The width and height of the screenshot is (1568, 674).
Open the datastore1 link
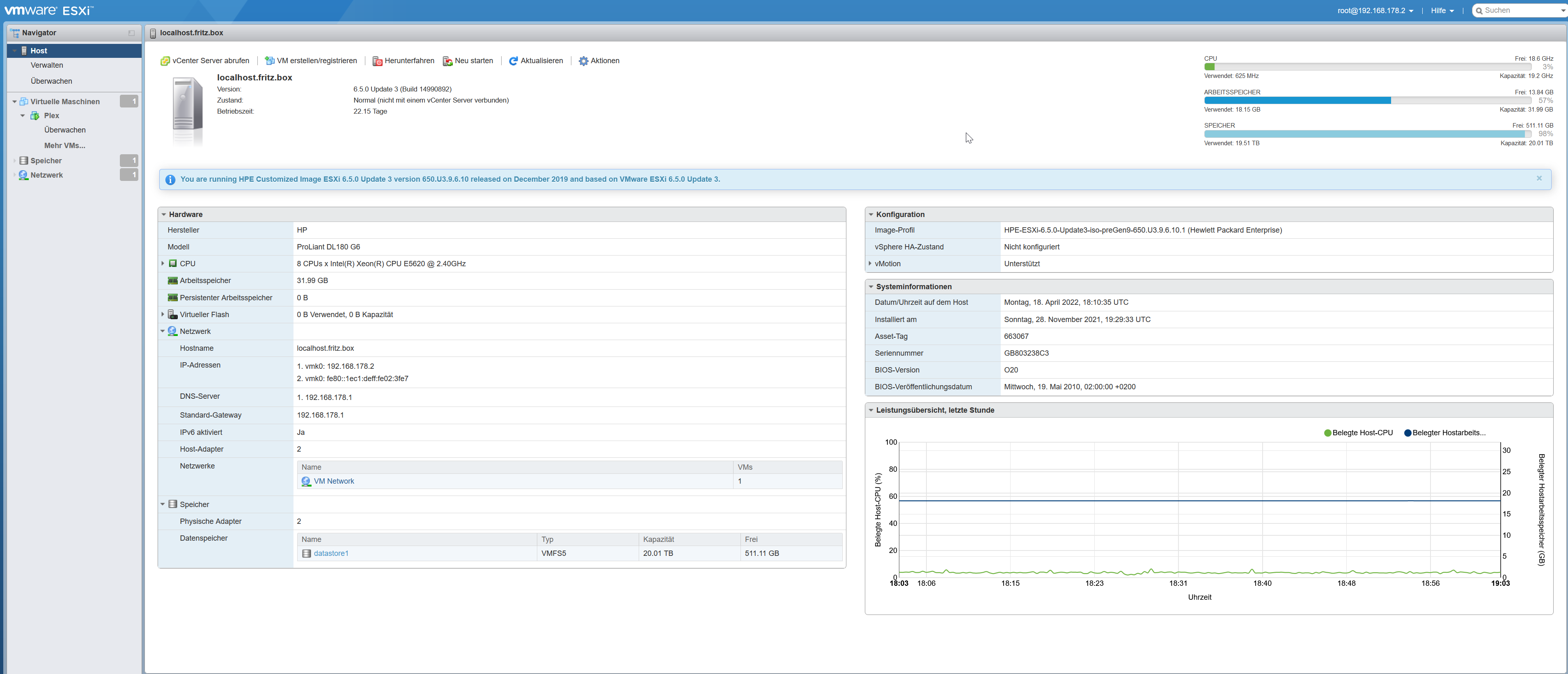(x=331, y=553)
